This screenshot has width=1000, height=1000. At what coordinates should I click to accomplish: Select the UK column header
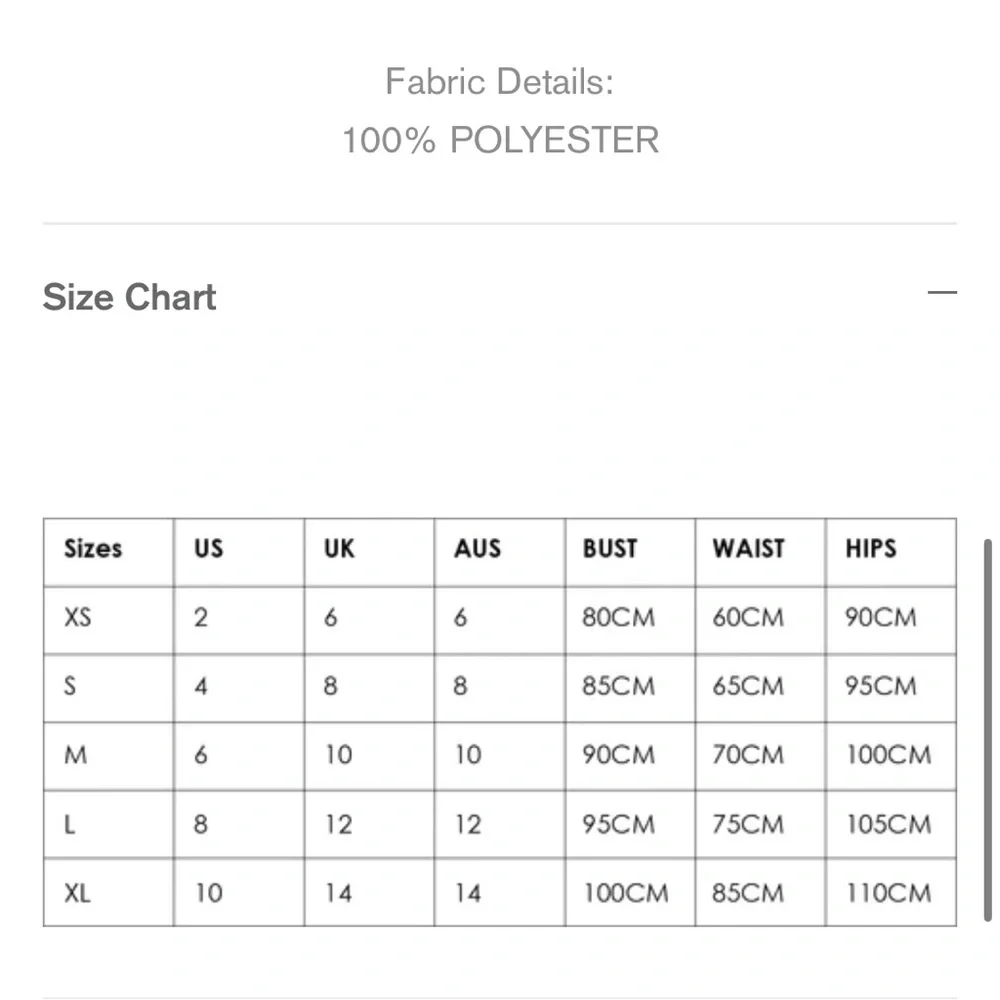(x=339, y=549)
